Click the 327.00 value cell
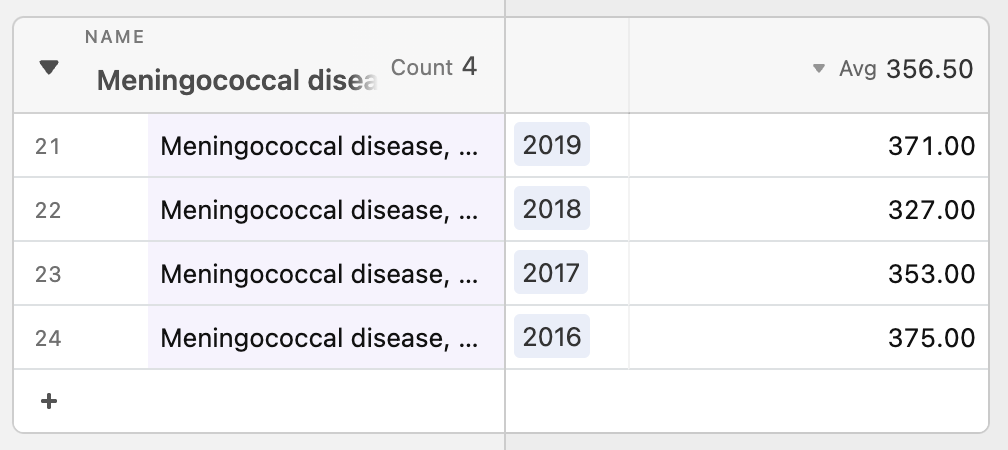The width and height of the screenshot is (1008, 450). coord(809,210)
